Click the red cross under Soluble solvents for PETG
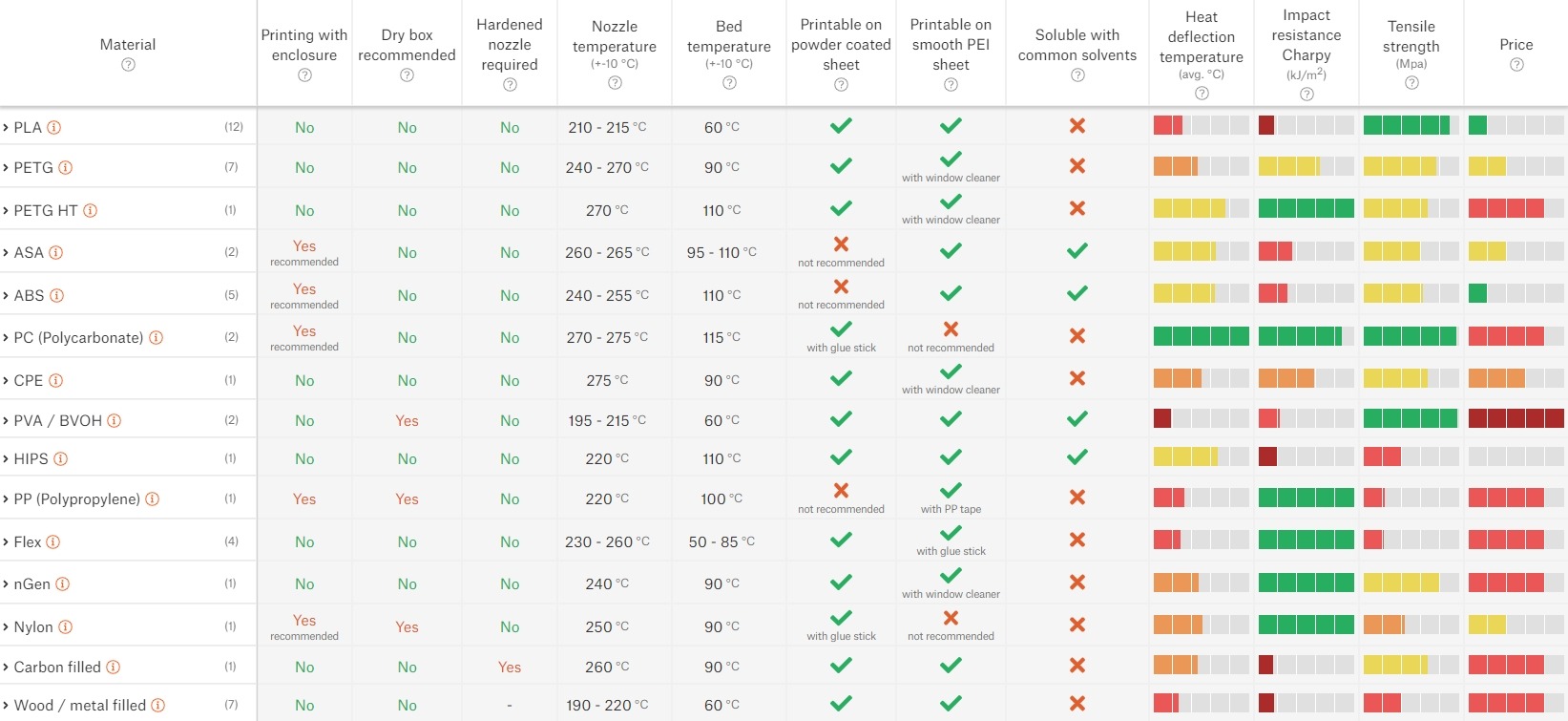Screen dimensions: 1568x721 click(x=1077, y=164)
